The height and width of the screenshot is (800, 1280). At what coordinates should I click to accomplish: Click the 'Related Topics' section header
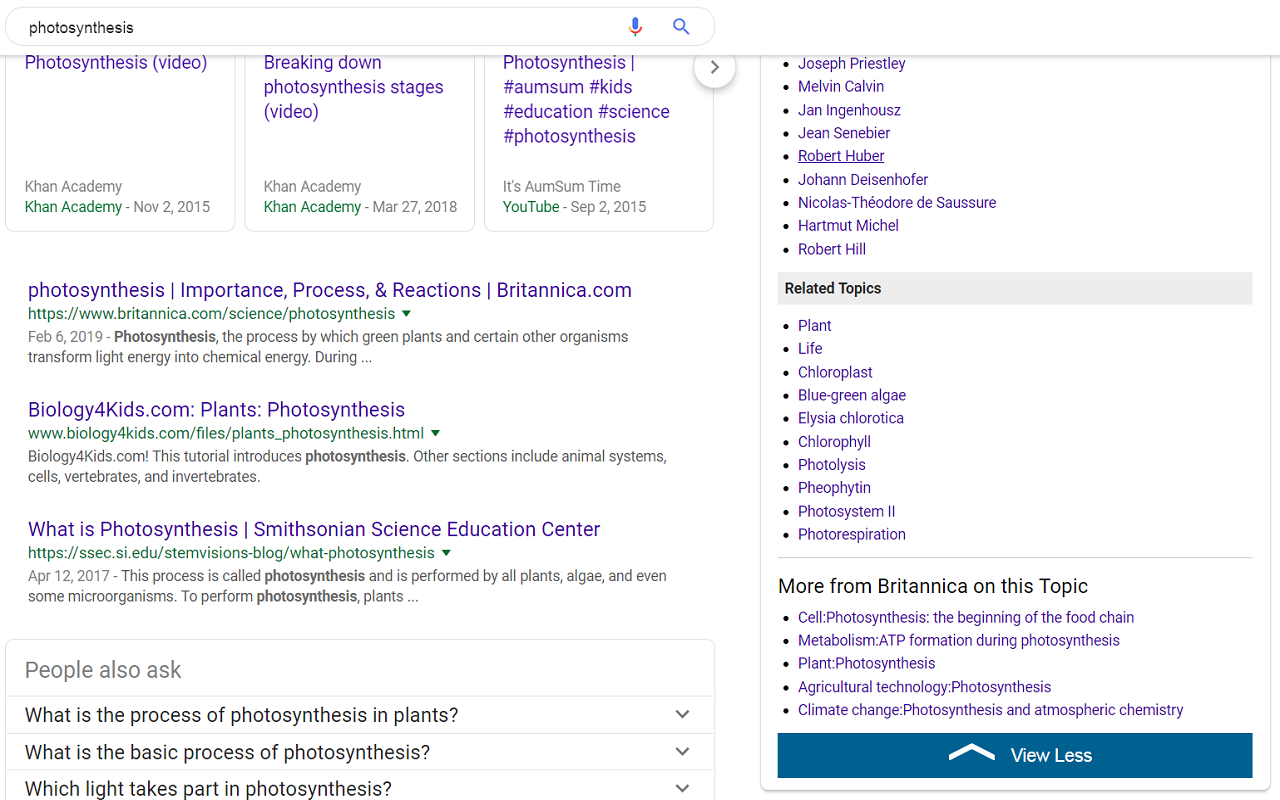[x=1015, y=288]
